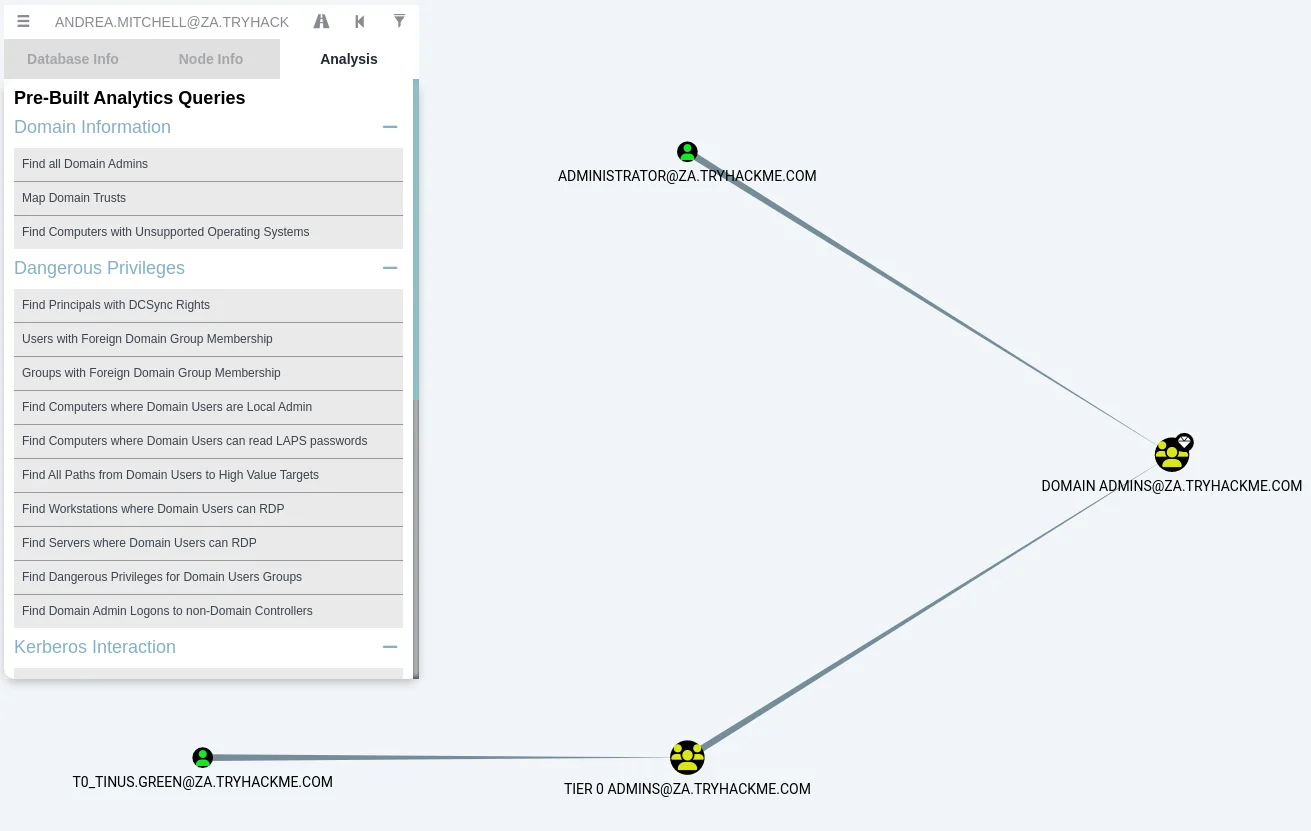Open the filter funnel icon
The image size is (1311, 831).
pyautogui.click(x=399, y=21)
